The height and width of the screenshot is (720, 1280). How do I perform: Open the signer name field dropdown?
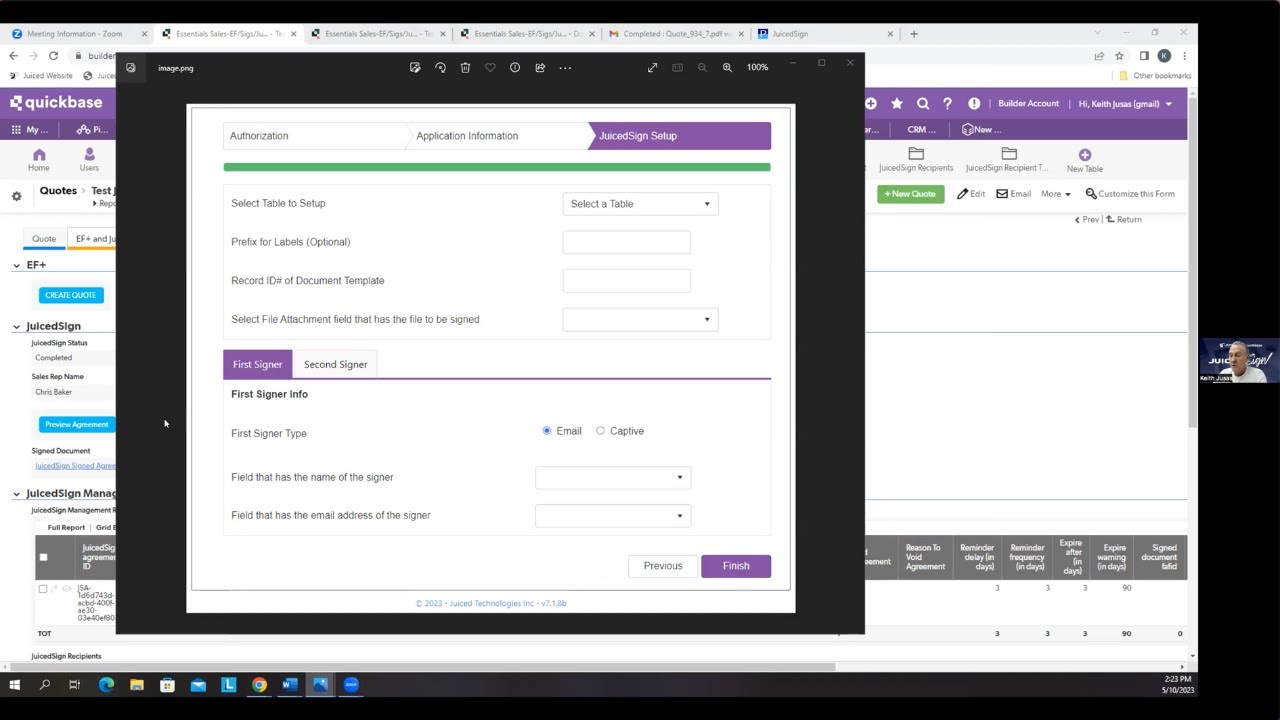[x=612, y=478]
